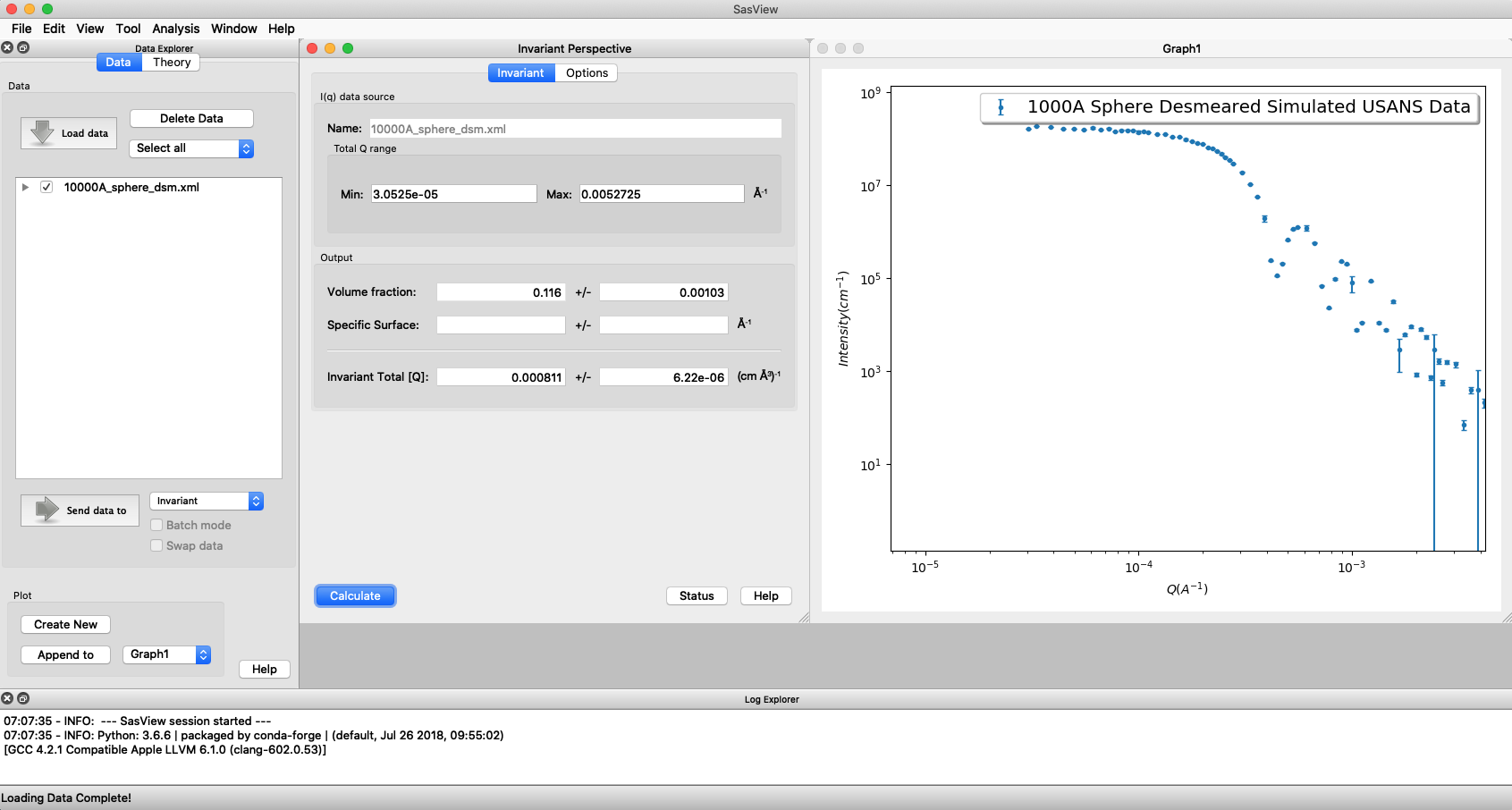Click the Calculate button
The image size is (1512, 810).
pyautogui.click(x=354, y=595)
